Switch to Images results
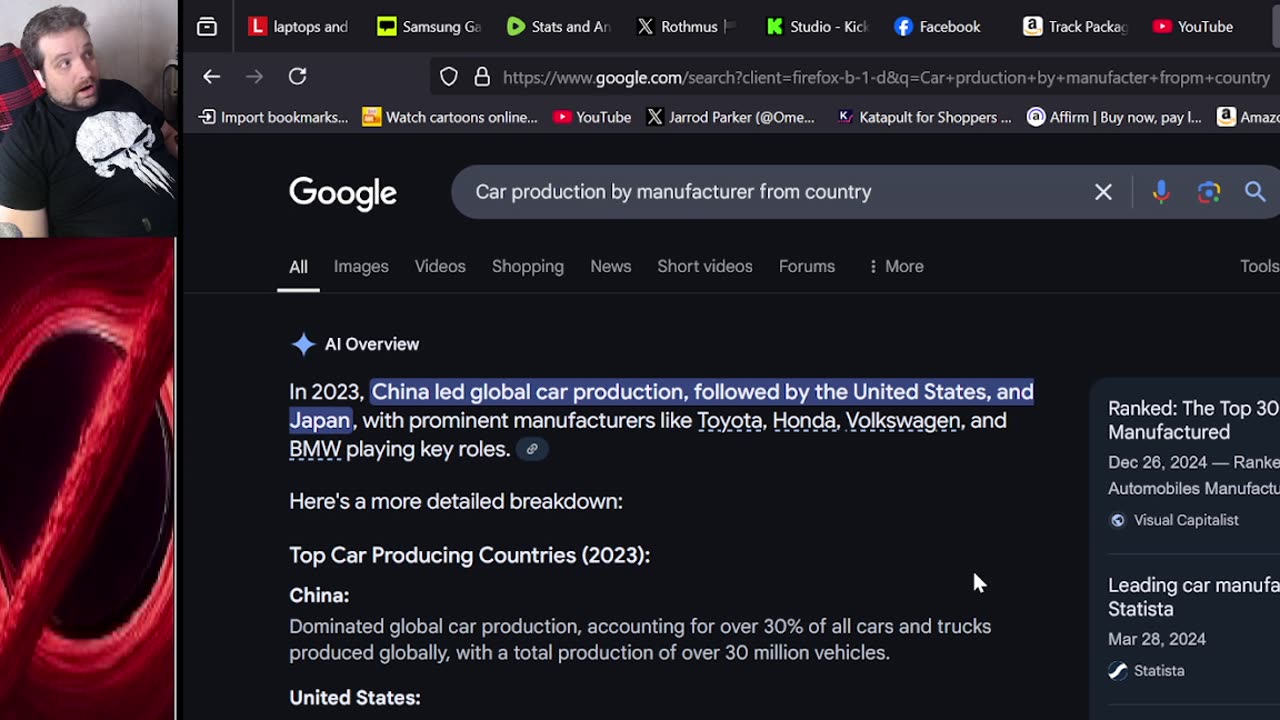Screen dimensions: 1280x720 pyautogui.click(x=361, y=267)
